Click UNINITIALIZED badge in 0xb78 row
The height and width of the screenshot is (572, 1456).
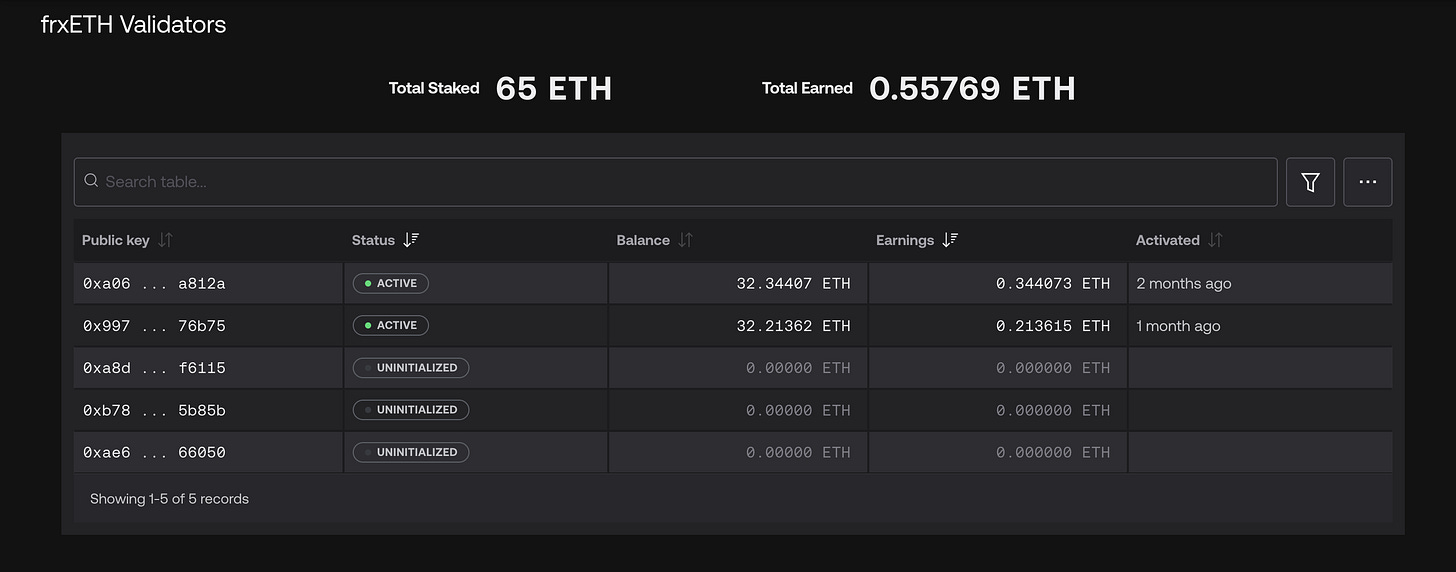pos(411,409)
